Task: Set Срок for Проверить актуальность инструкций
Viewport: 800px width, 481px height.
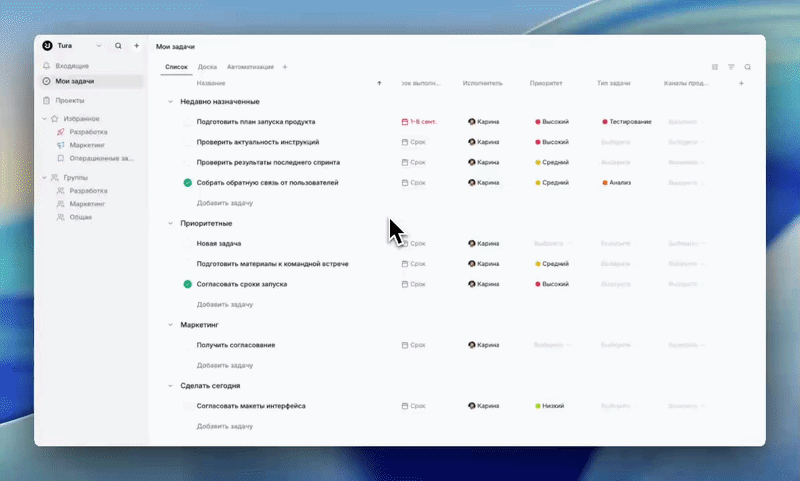Action: tap(413, 142)
